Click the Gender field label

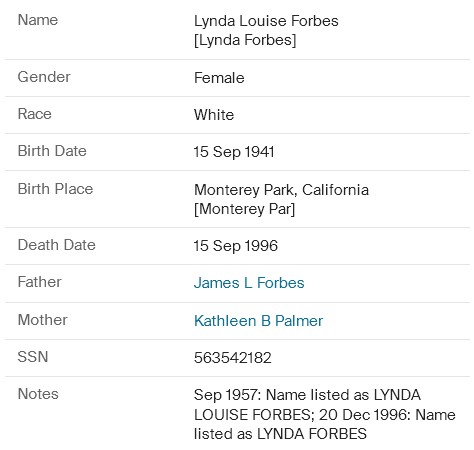(44, 77)
